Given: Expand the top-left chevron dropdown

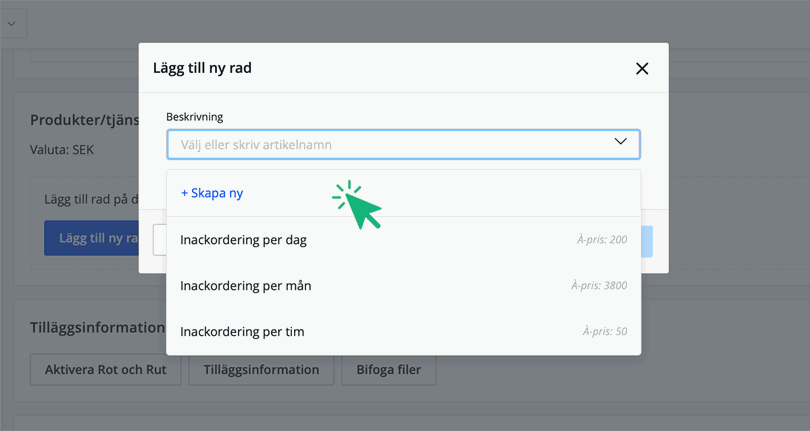Looking at the screenshot, I should (x=11, y=24).
